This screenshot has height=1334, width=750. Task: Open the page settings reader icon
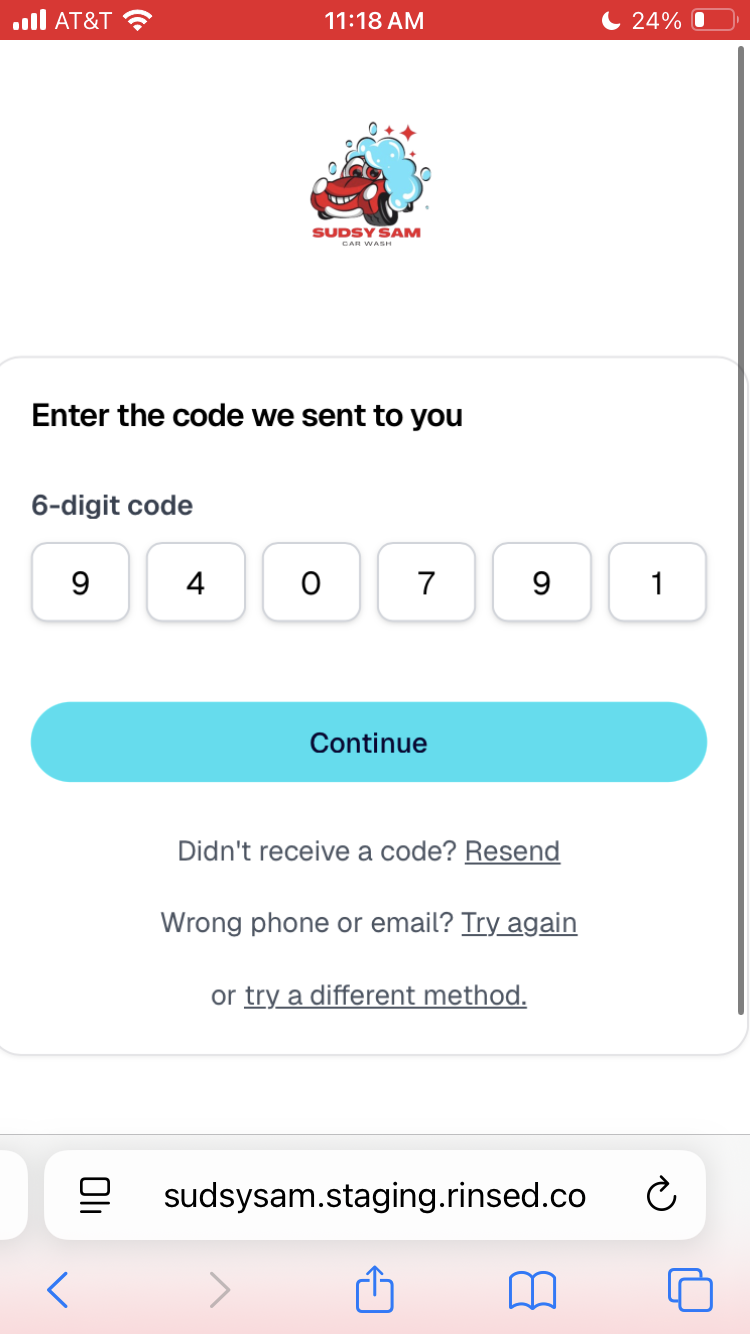click(95, 1196)
